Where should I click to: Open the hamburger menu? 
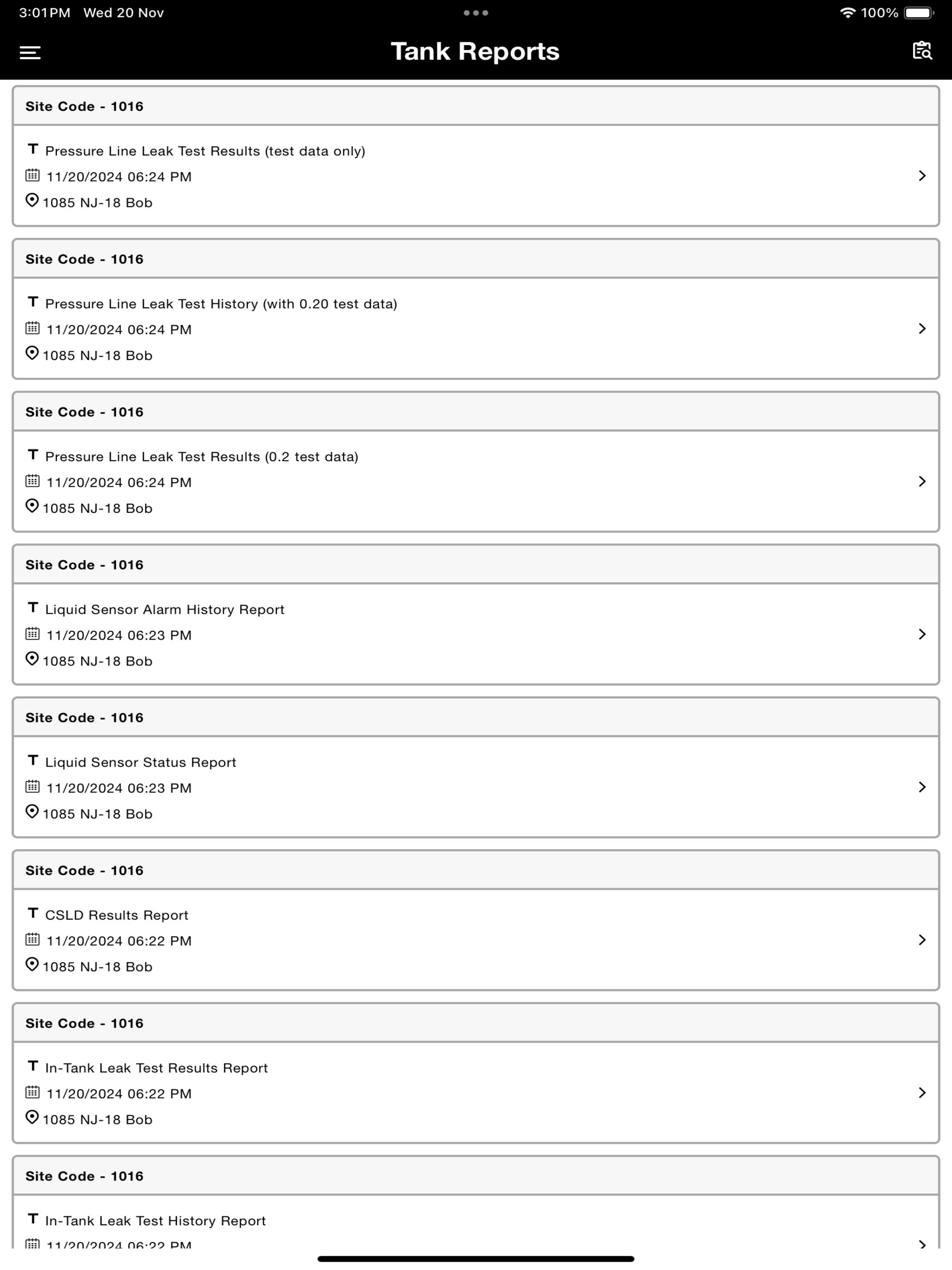click(30, 53)
